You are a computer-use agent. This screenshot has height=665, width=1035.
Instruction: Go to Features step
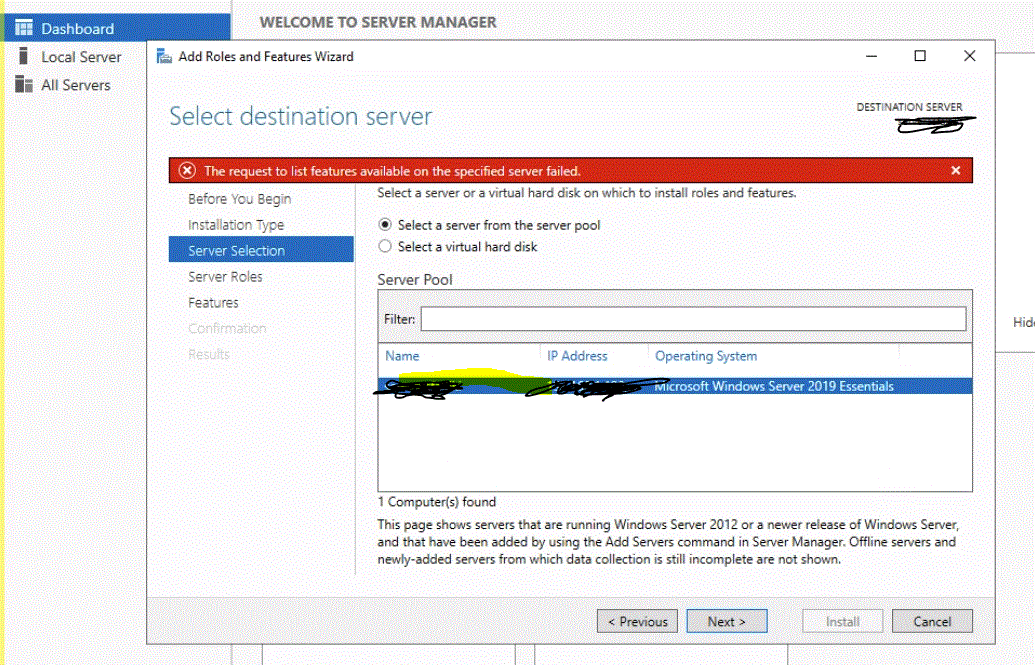(x=213, y=302)
